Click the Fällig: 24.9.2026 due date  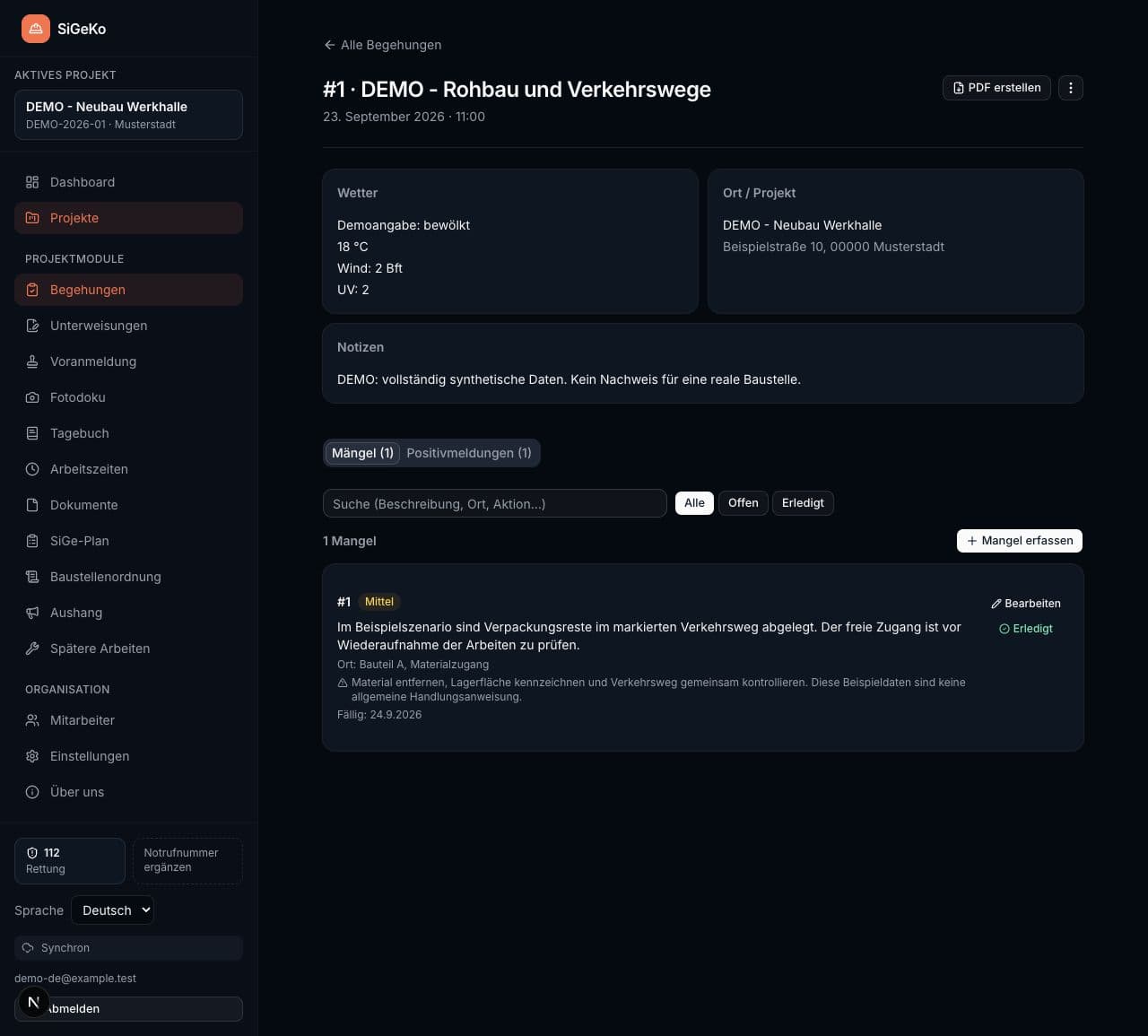click(x=379, y=715)
